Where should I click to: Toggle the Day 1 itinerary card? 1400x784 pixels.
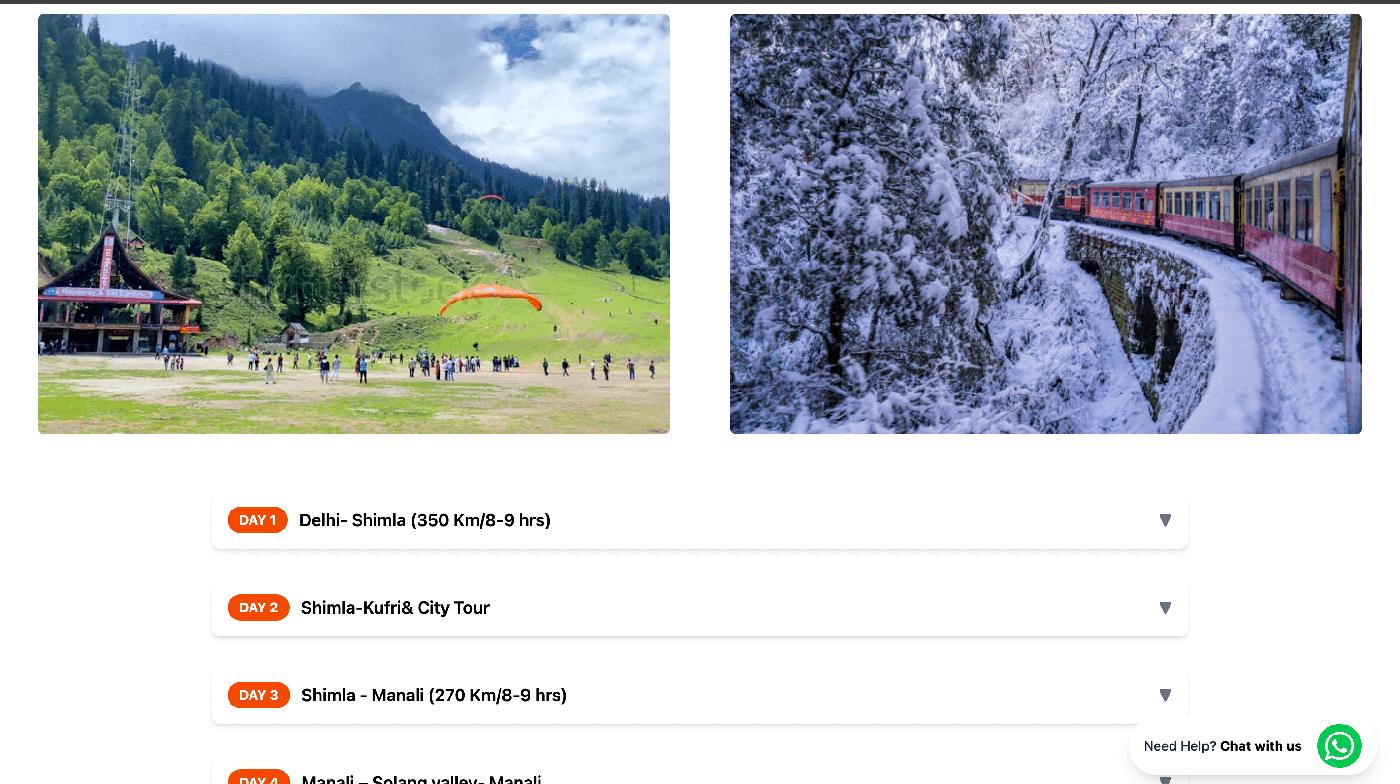700,520
